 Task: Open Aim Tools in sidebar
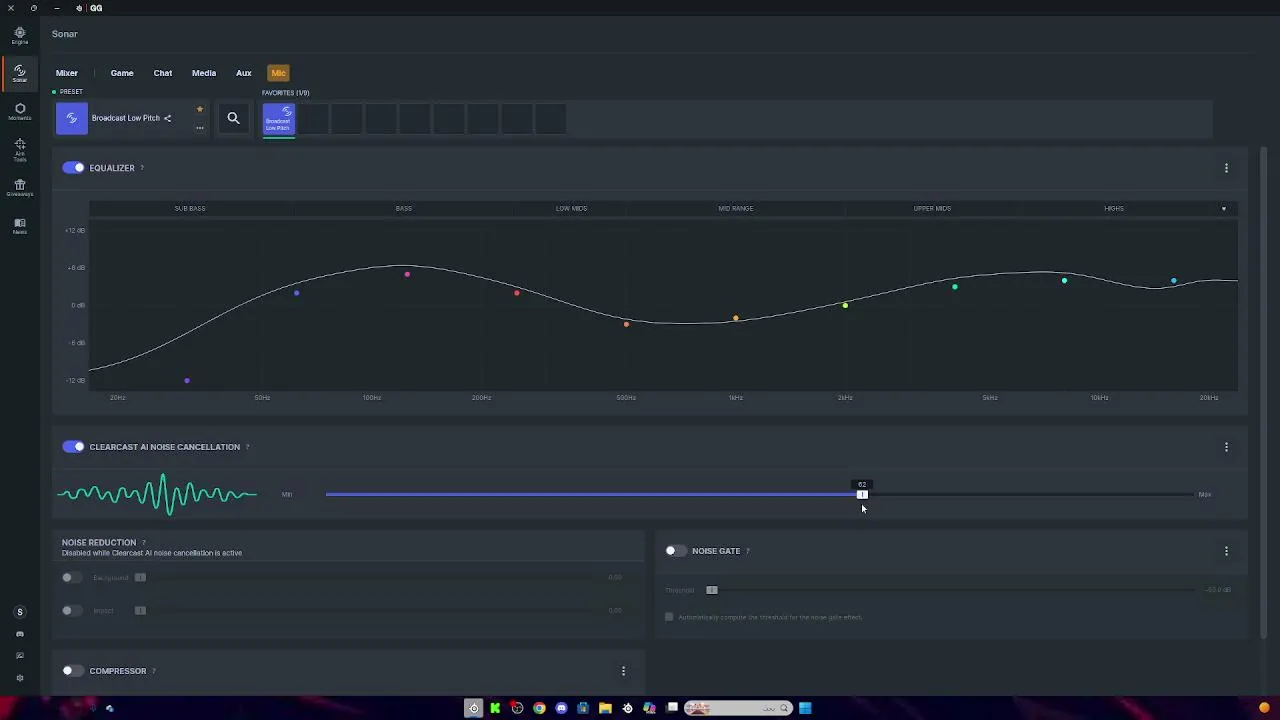tap(19, 150)
